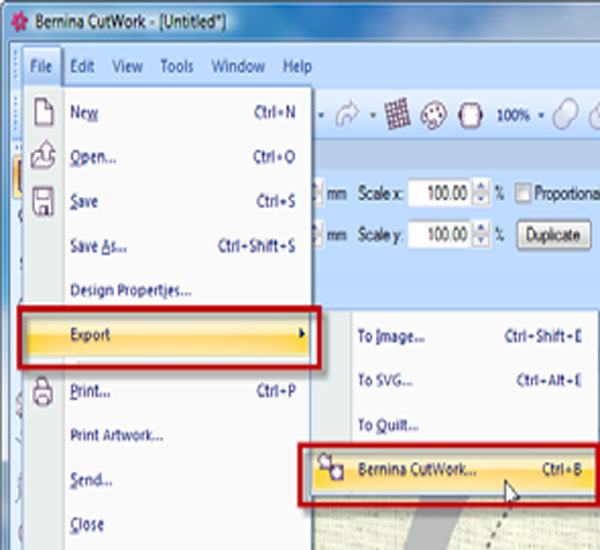Click the Bernina CutWork export icon
Screen dimensions: 600x550
tap(331, 467)
